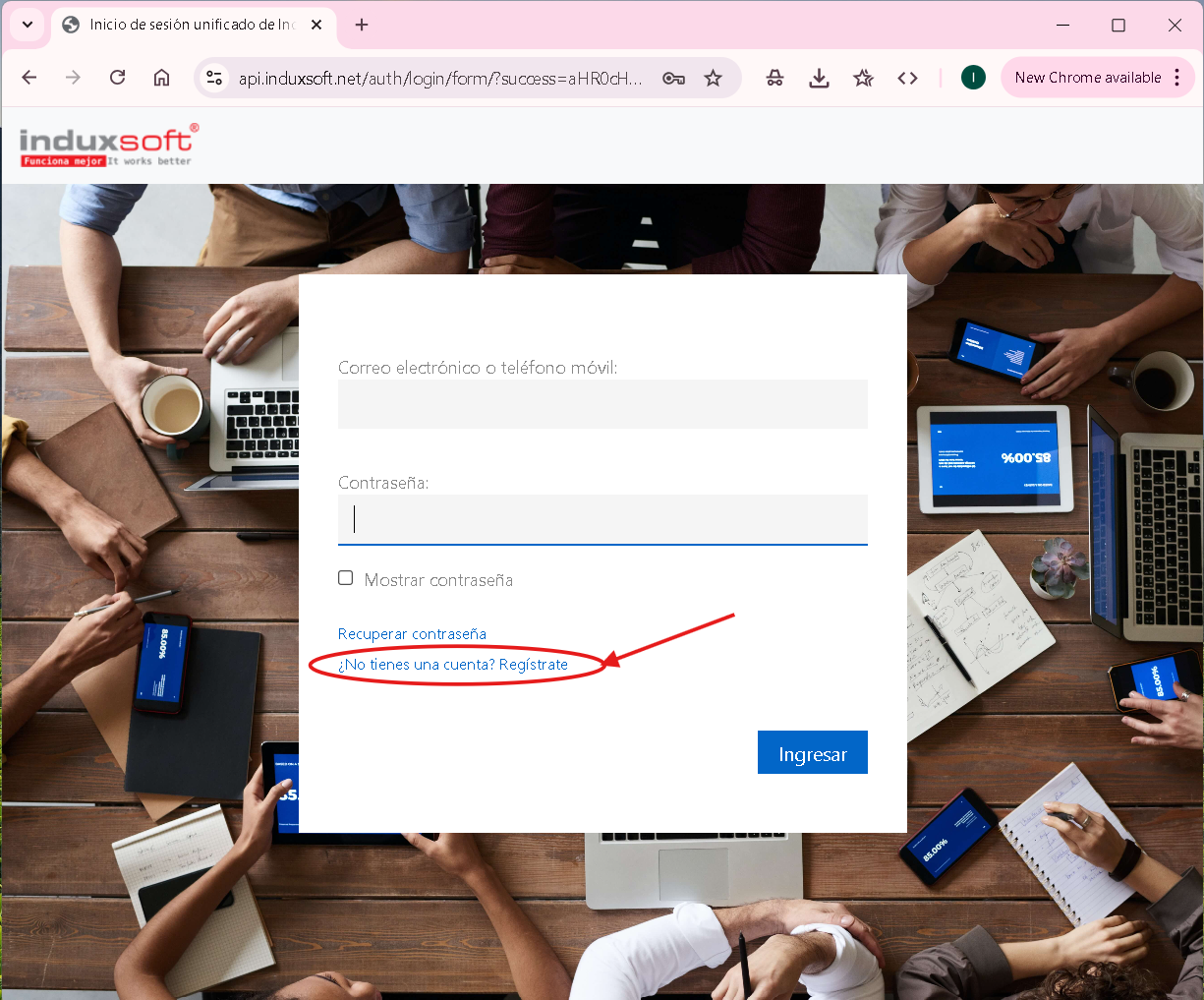Screen dimensions: 1204x1000
Task: Open the downloads tray
Action: click(819, 78)
